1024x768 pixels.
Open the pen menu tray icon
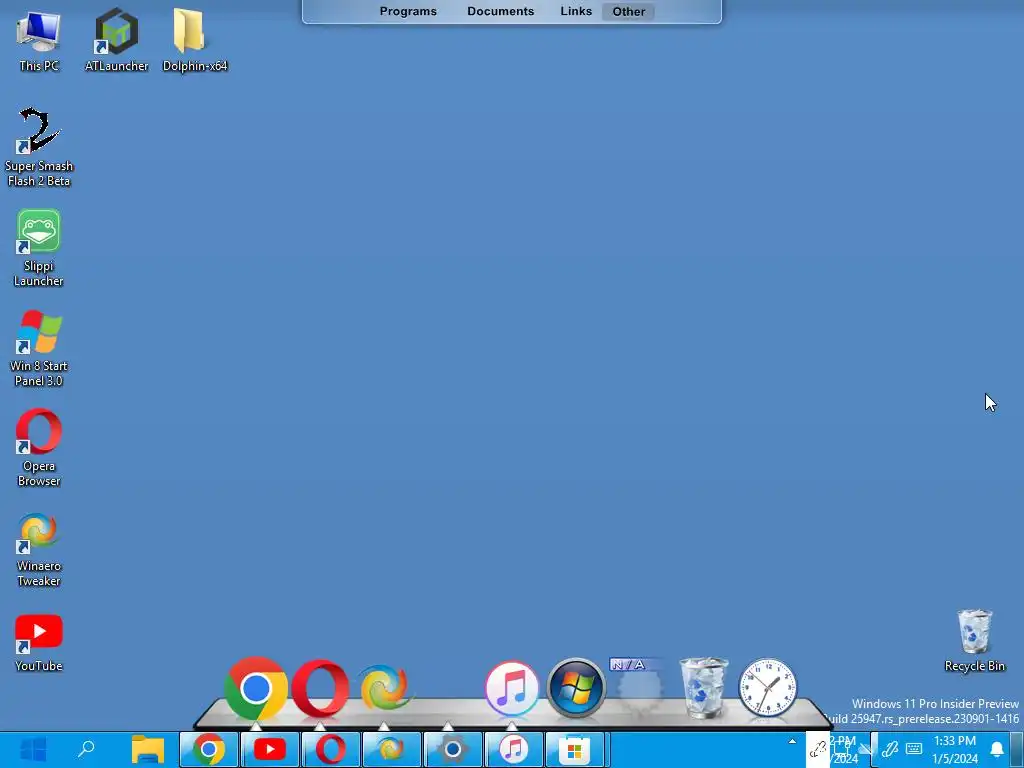tap(889, 749)
